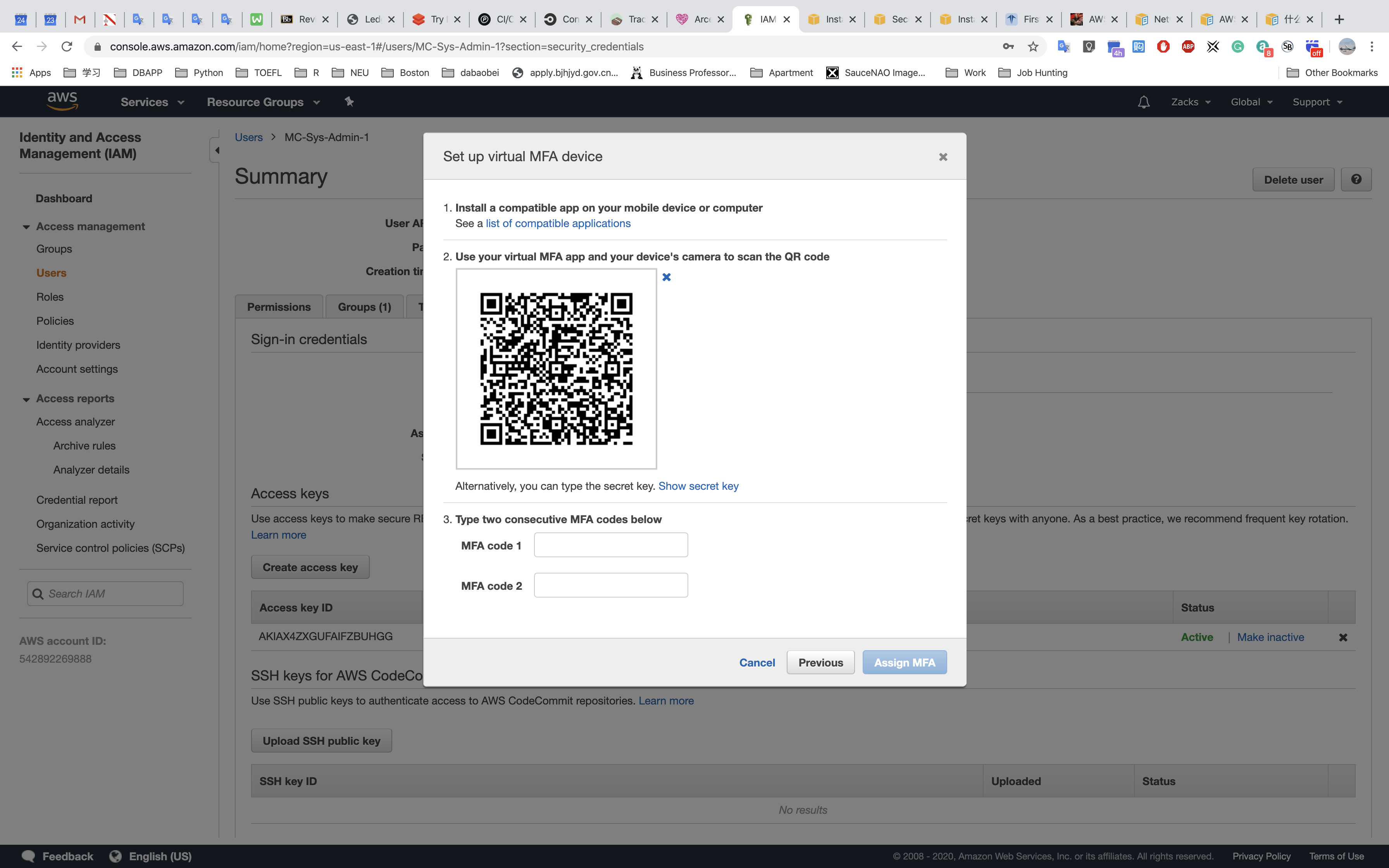
Task: Open the notifications bell icon
Action: pyautogui.click(x=1143, y=102)
